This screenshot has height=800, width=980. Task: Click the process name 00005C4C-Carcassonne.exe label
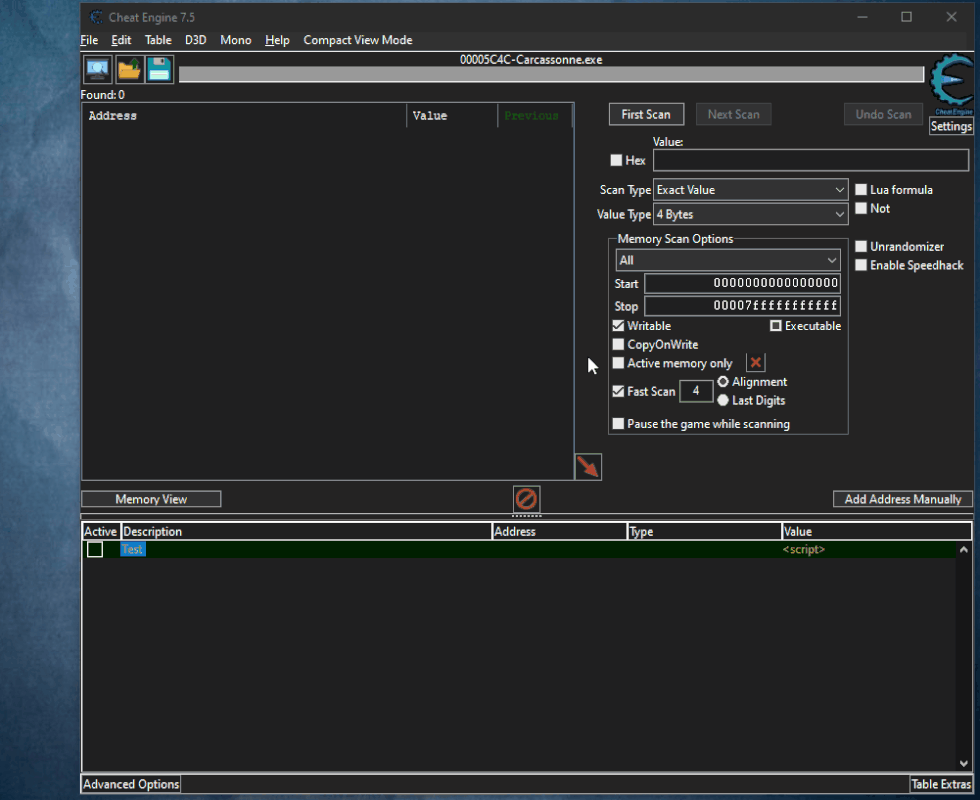coord(531,59)
